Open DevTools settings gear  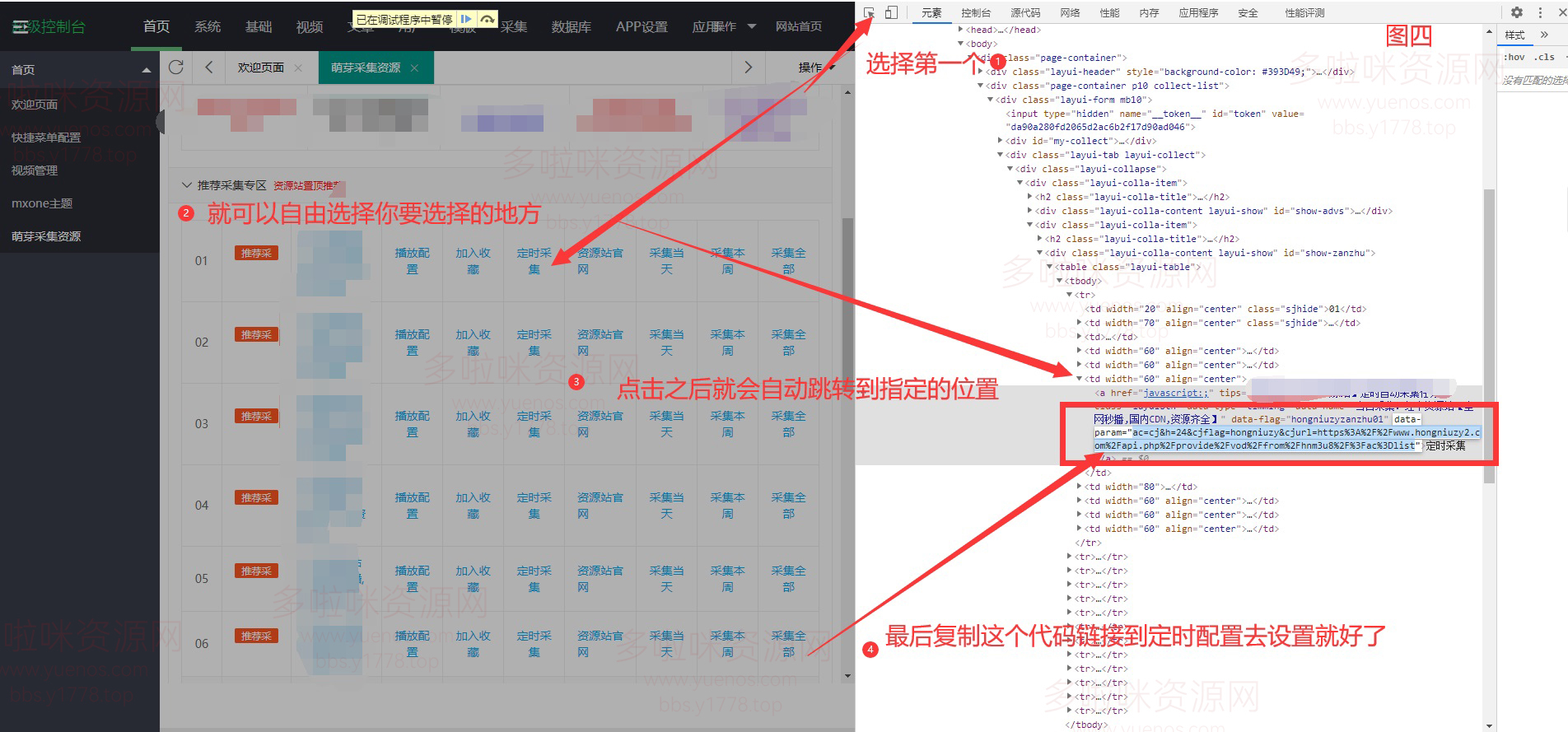pos(1516,13)
